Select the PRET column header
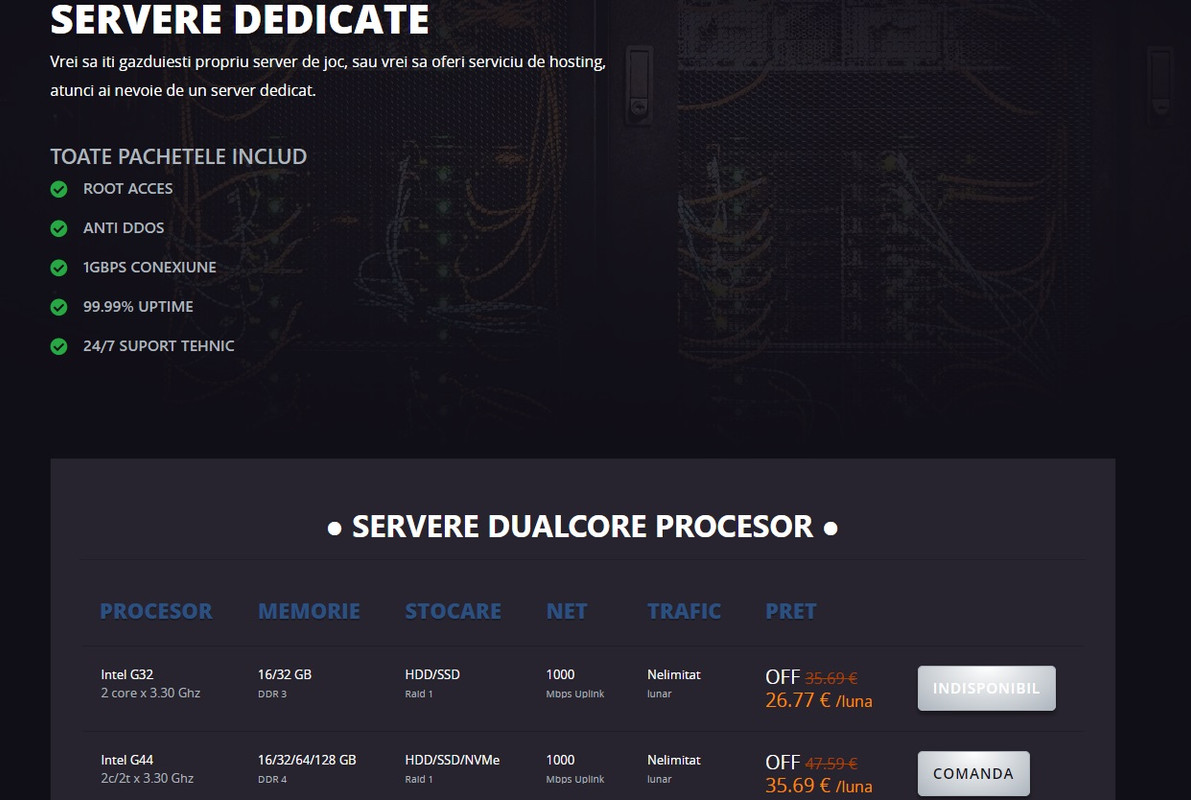 pyautogui.click(x=791, y=612)
